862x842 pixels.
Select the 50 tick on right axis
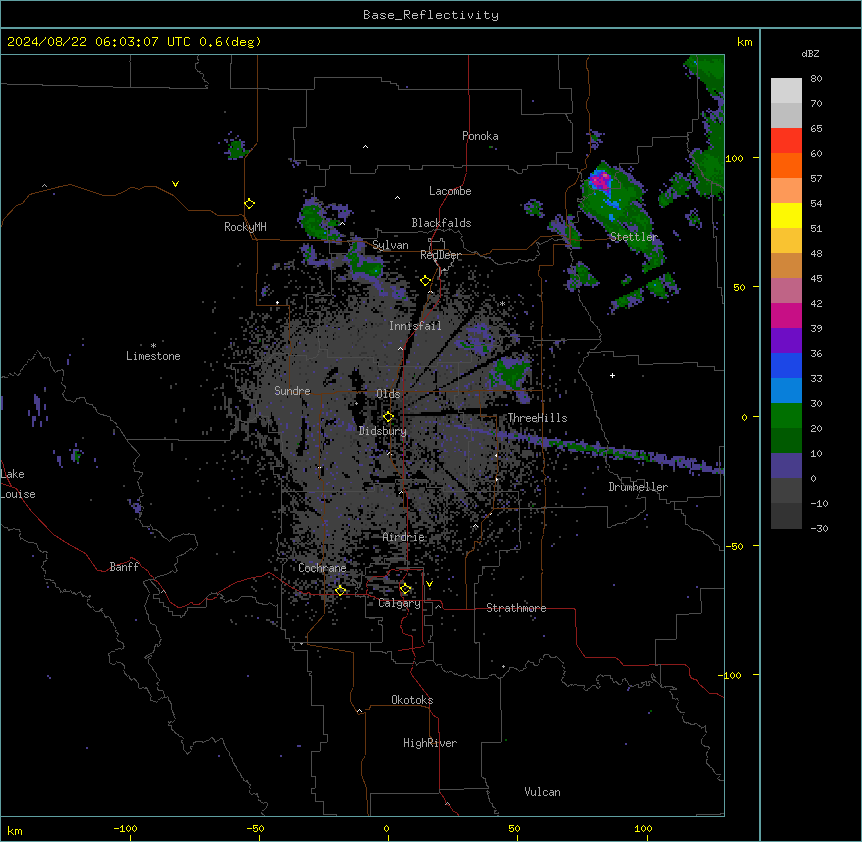[739, 287]
